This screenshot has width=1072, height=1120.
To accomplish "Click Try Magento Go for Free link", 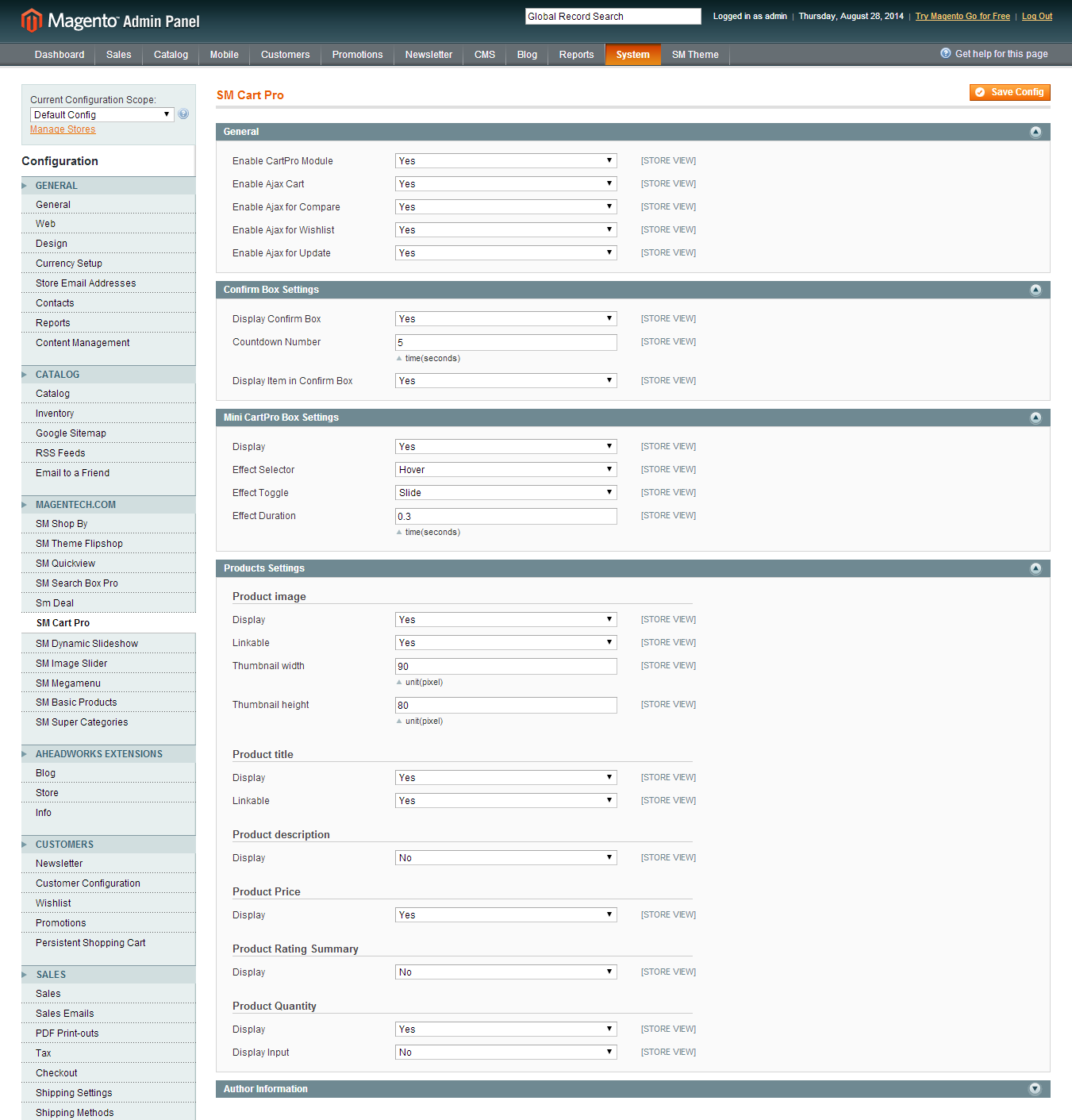I will click(962, 16).
